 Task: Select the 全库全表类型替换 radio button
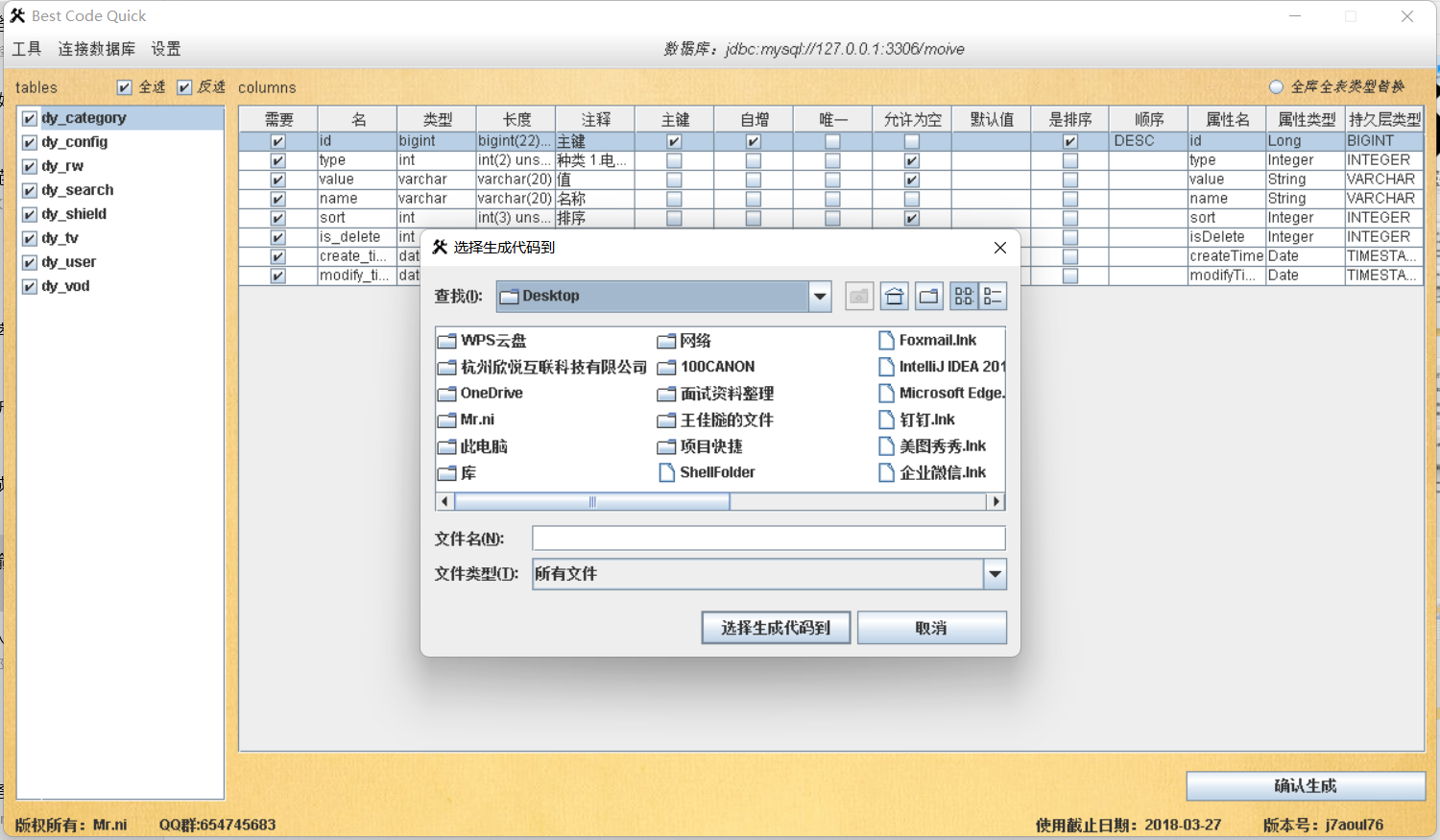[1276, 87]
